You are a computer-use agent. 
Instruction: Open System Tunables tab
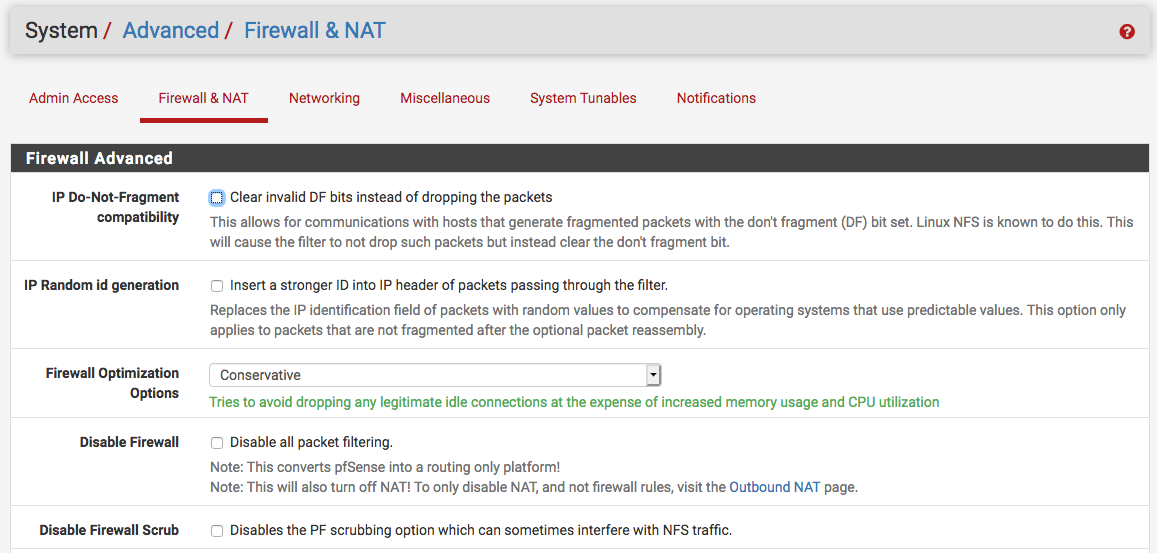coord(583,98)
